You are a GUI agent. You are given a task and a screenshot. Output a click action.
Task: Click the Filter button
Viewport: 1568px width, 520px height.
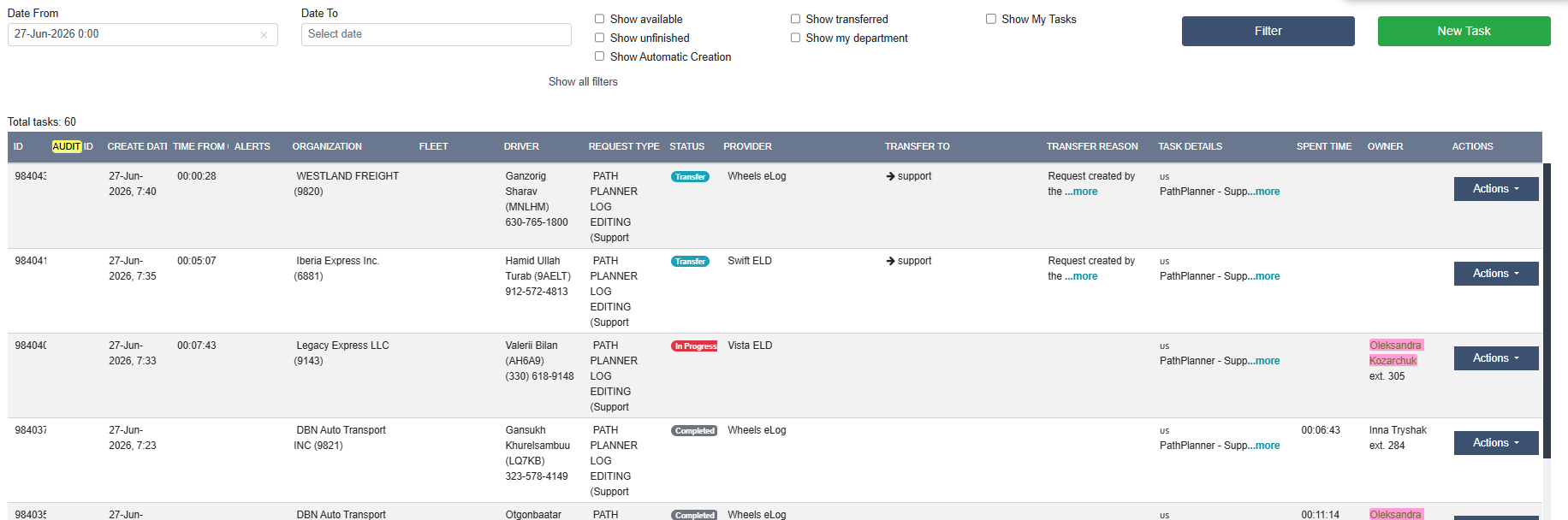click(x=1268, y=31)
